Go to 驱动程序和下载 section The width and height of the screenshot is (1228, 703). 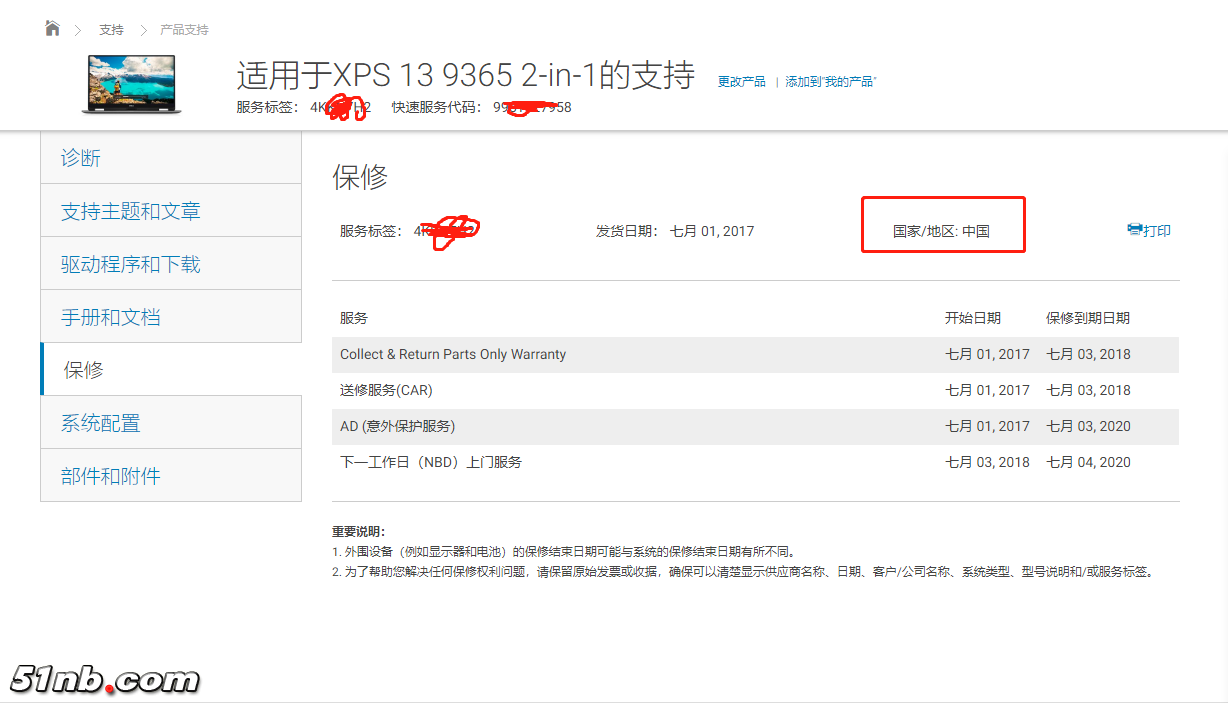coord(170,264)
